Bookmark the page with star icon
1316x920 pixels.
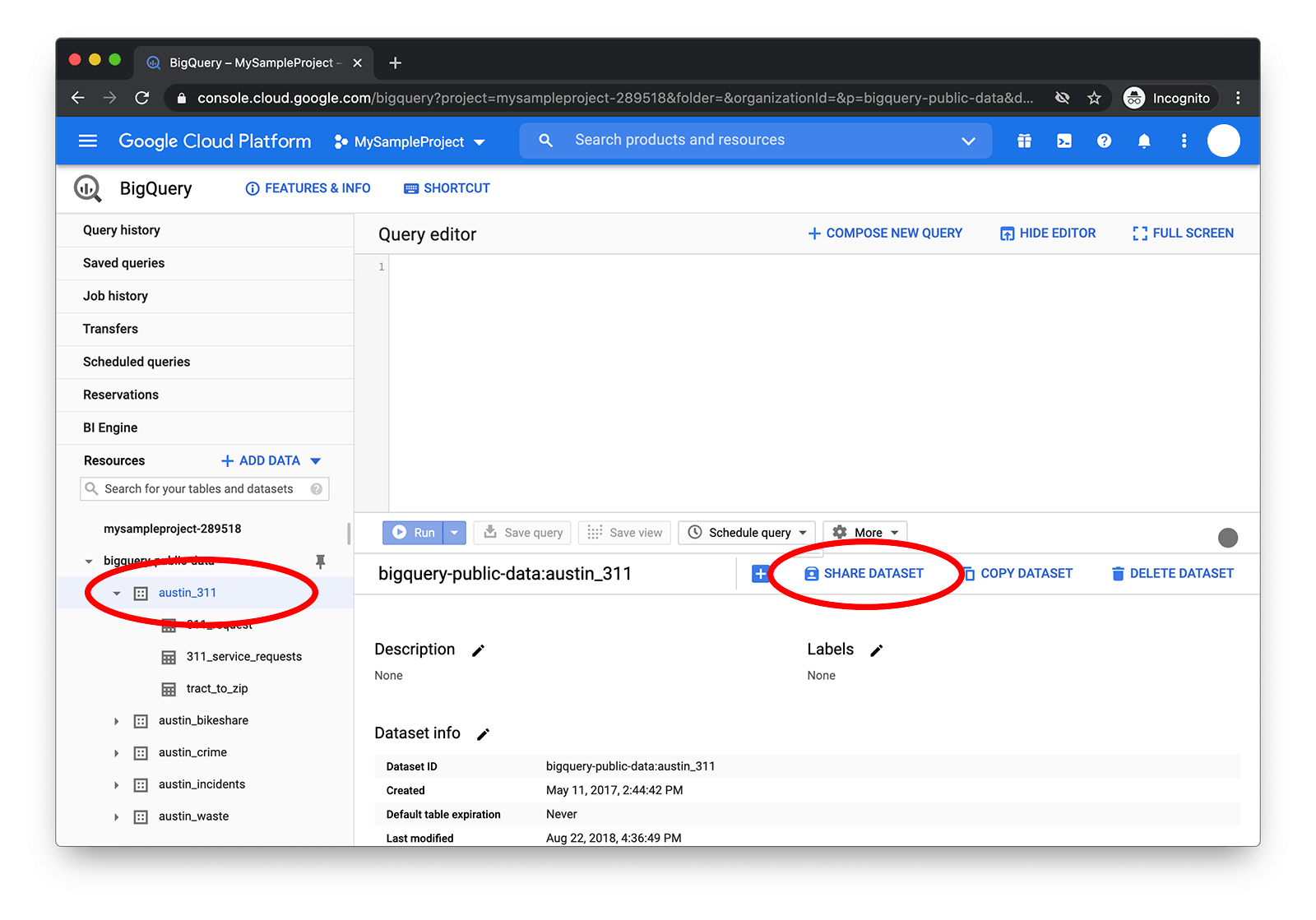(1094, 98)
